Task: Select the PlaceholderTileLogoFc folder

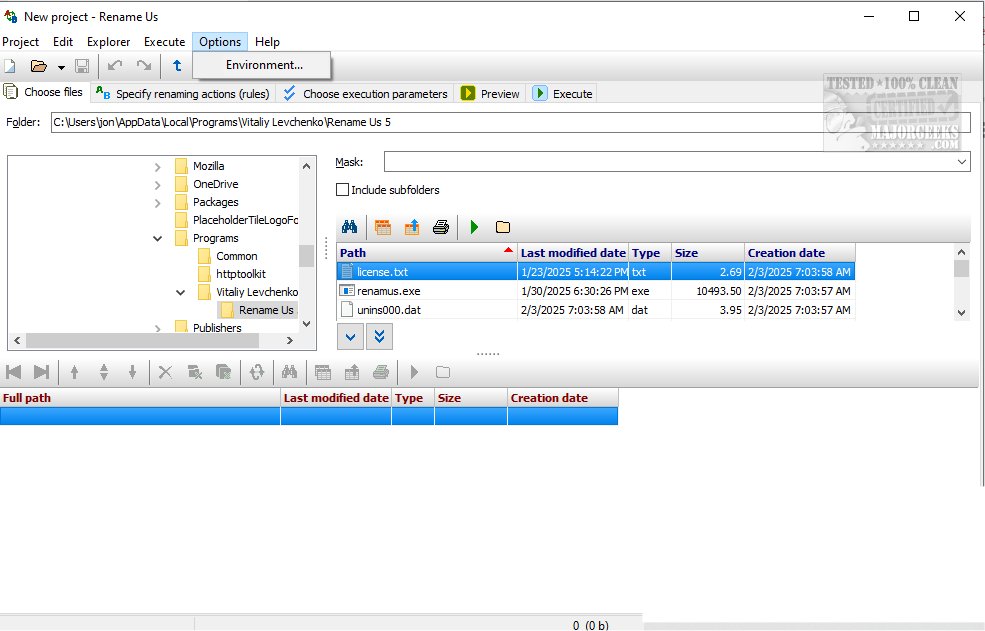Action: coord(245,220)
